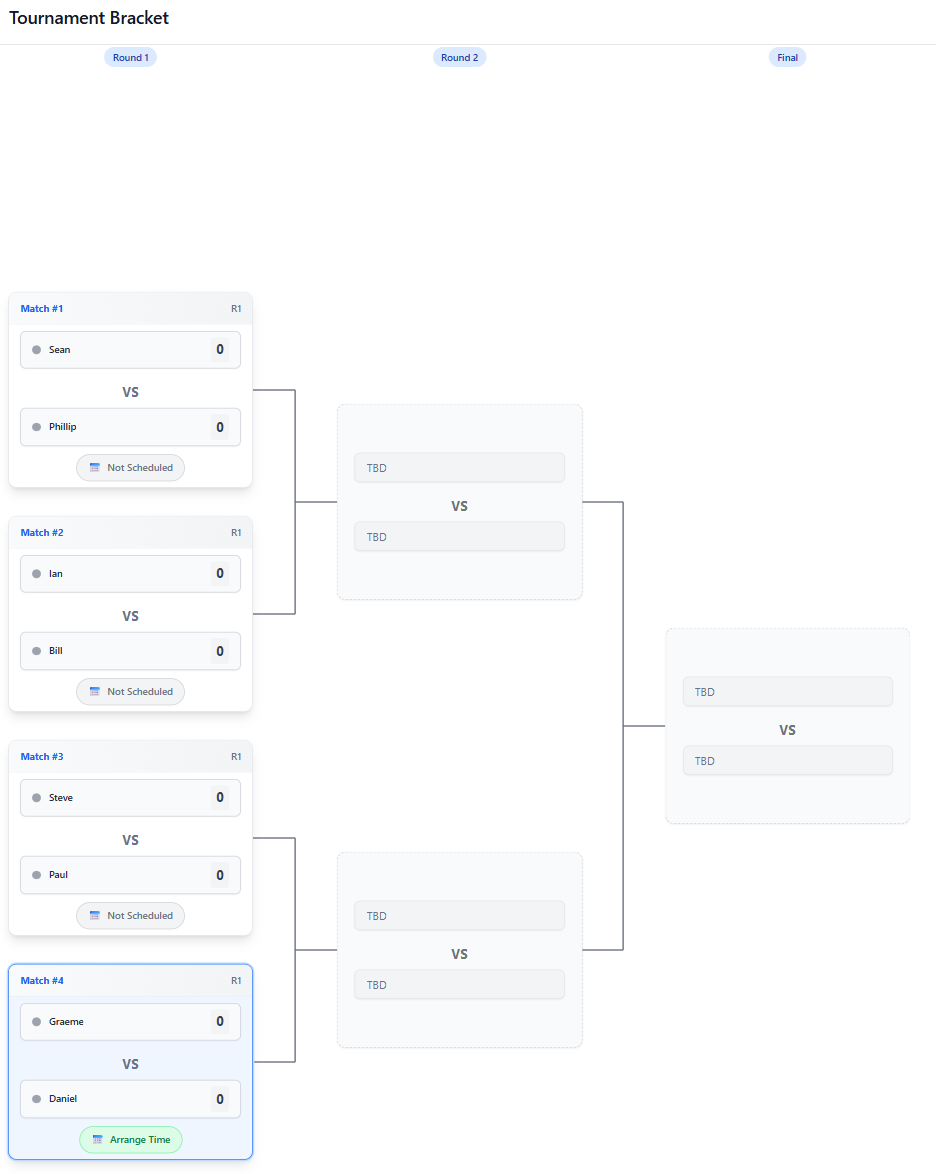
Task: Click the status dot beside Bill
Action: pos(37,651)
